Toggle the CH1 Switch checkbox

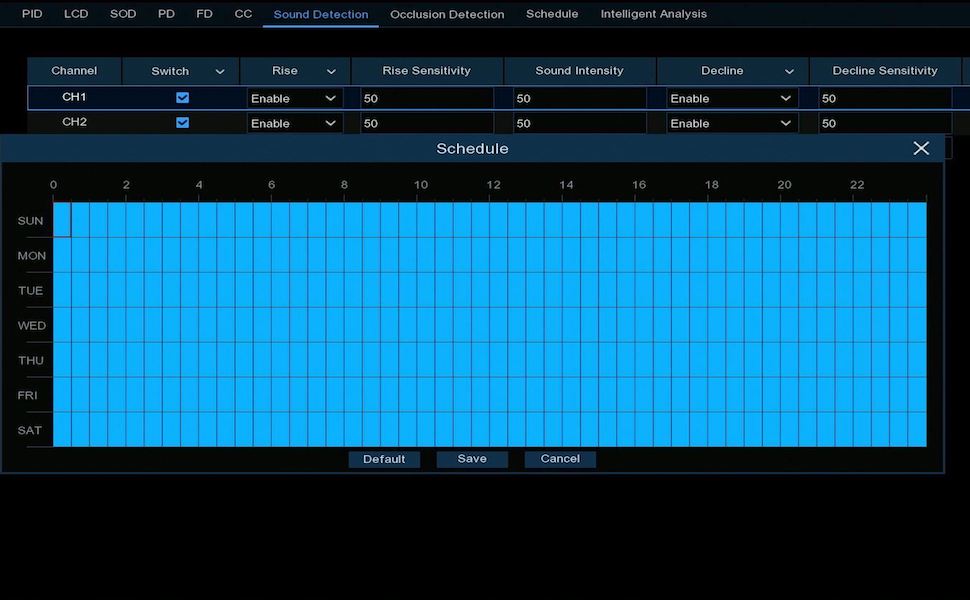182,98
